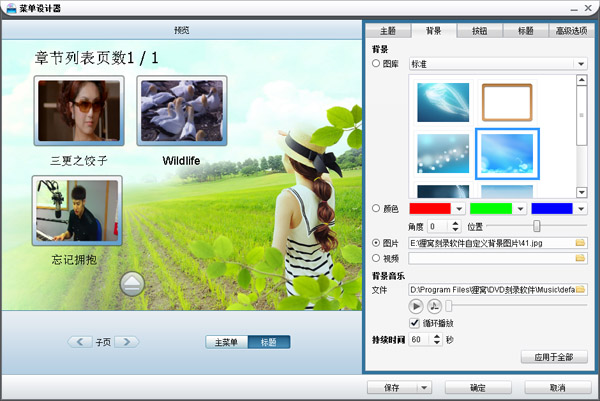Toggle the 循环播放 checkbox
The width and height of the screenshot is (600, 401).
click(x=415, y=323)
